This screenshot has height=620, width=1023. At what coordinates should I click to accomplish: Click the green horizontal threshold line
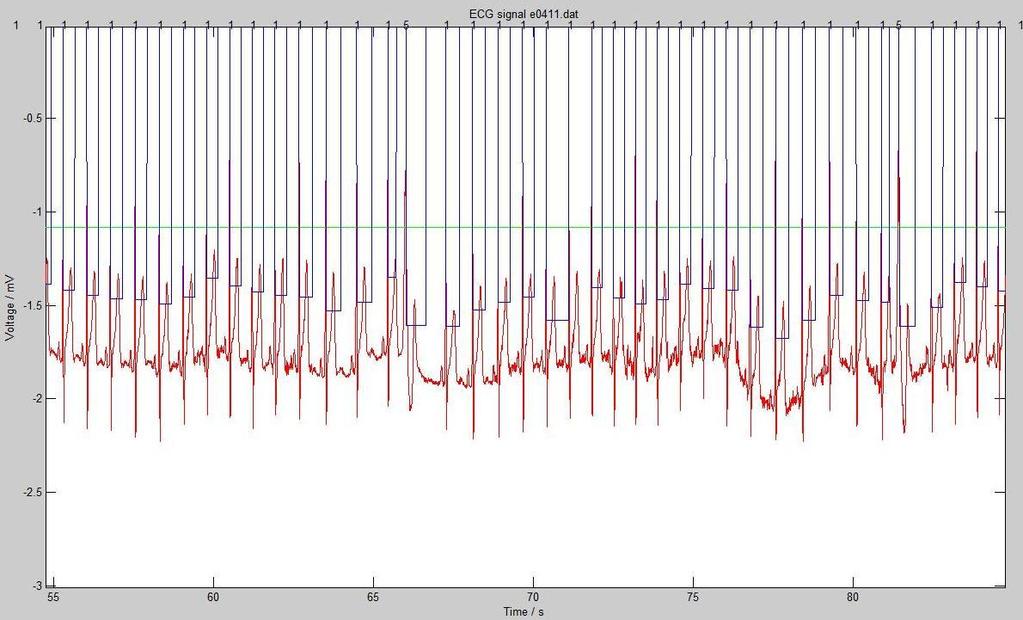[526, 227]
